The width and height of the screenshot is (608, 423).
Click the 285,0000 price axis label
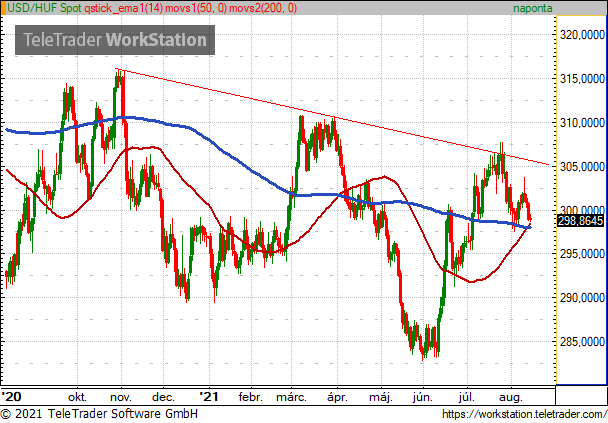coord(582,342)
